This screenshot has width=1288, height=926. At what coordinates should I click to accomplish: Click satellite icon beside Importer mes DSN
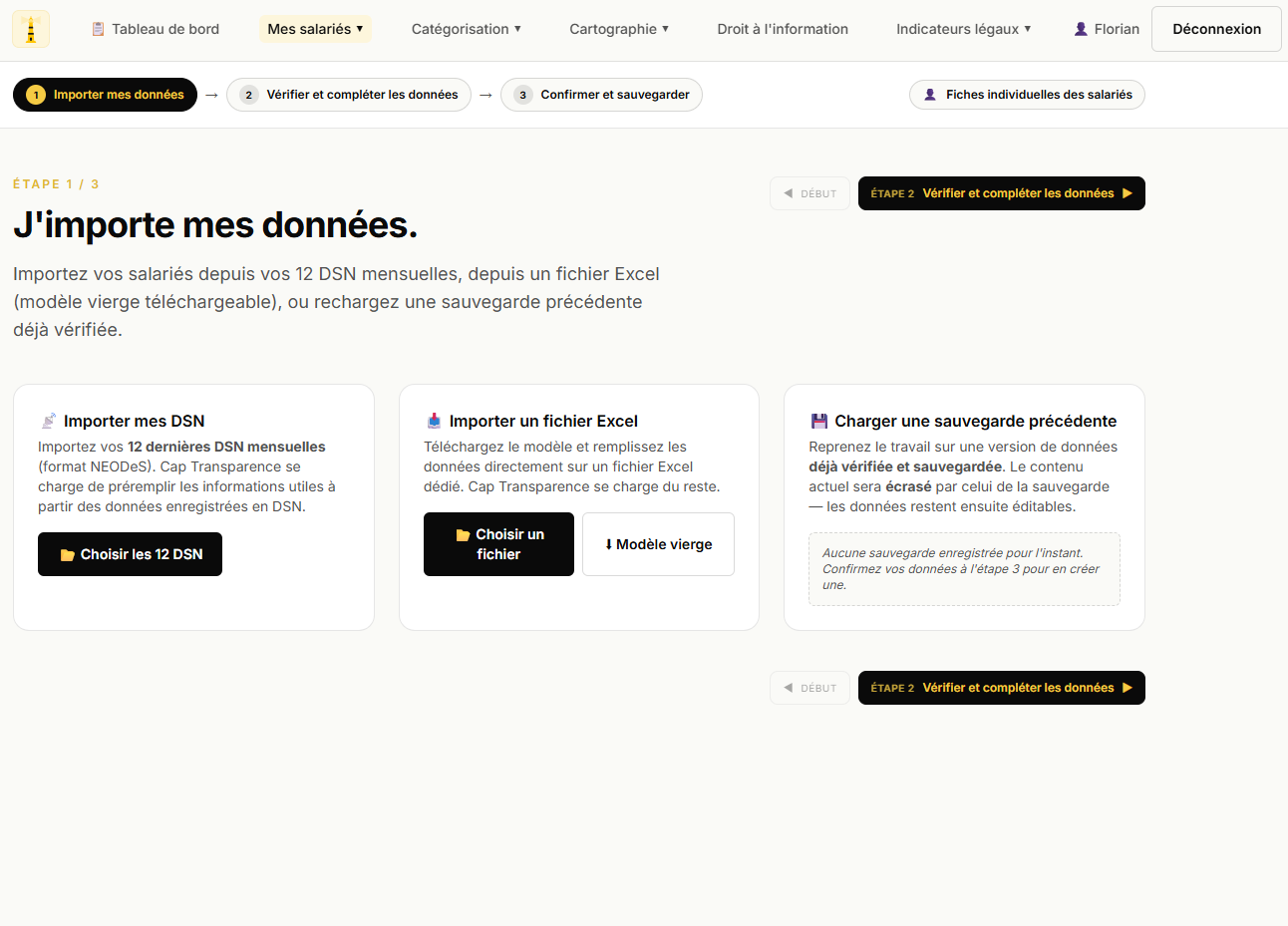(x=48, y=421)
